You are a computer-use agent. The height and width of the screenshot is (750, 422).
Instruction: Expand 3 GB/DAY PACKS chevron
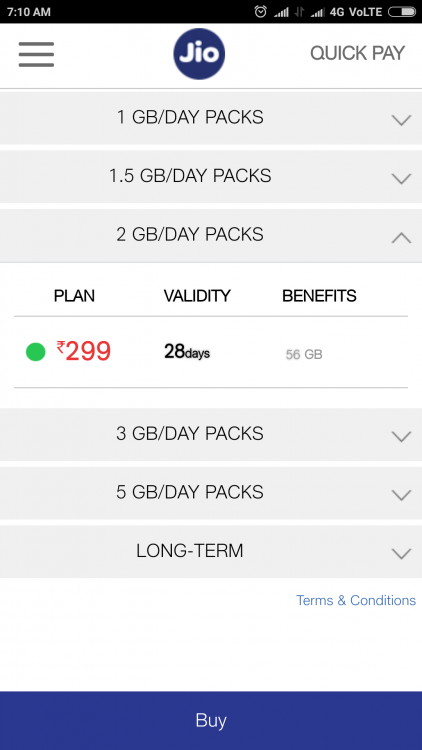coord(401,436)
